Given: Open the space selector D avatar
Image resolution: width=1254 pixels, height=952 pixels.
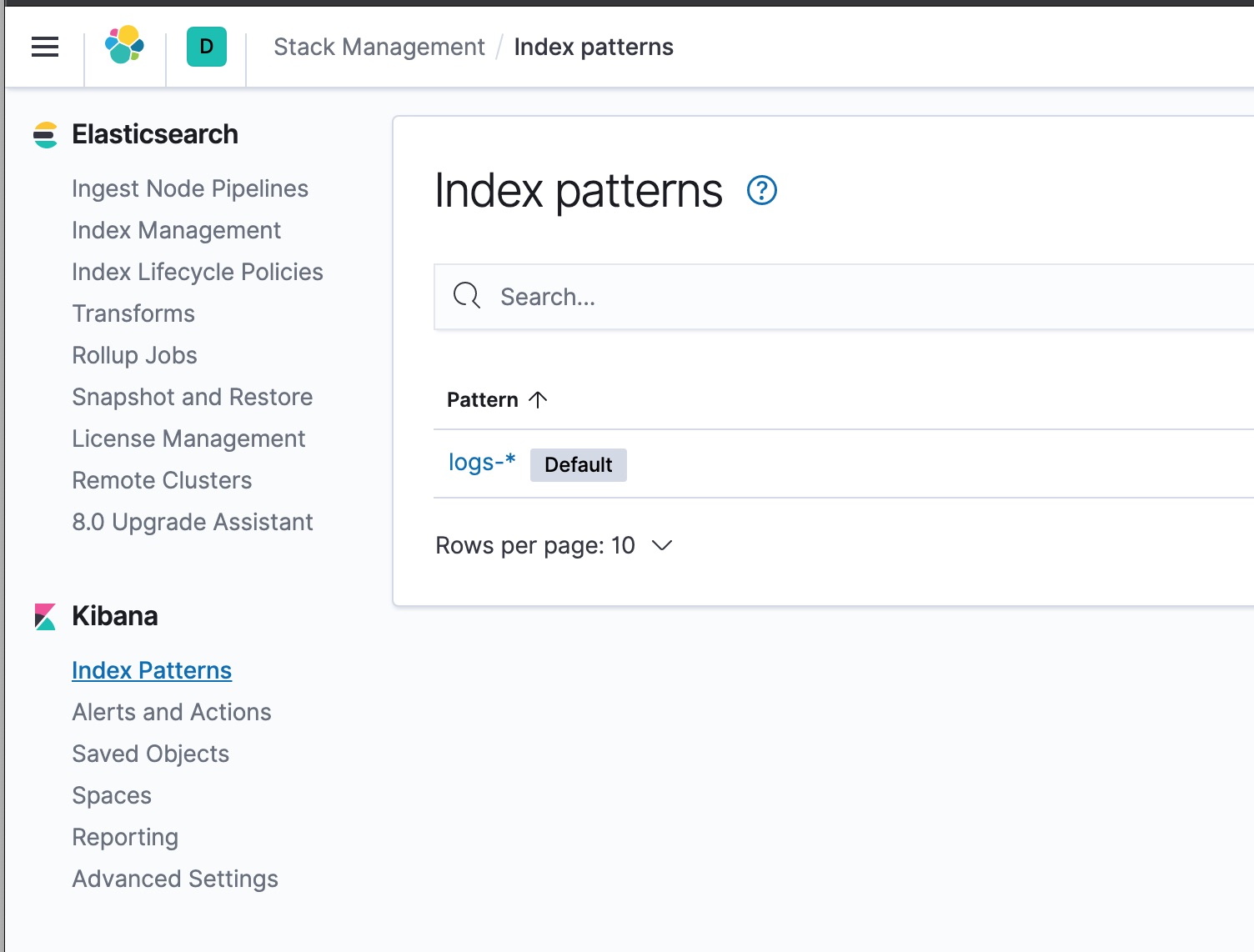Looking at the screenshot, I should (x=206, y=47).
